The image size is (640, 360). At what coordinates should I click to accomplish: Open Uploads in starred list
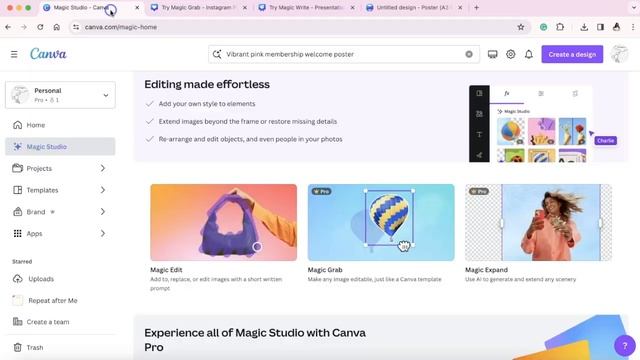tap(60, 279)
